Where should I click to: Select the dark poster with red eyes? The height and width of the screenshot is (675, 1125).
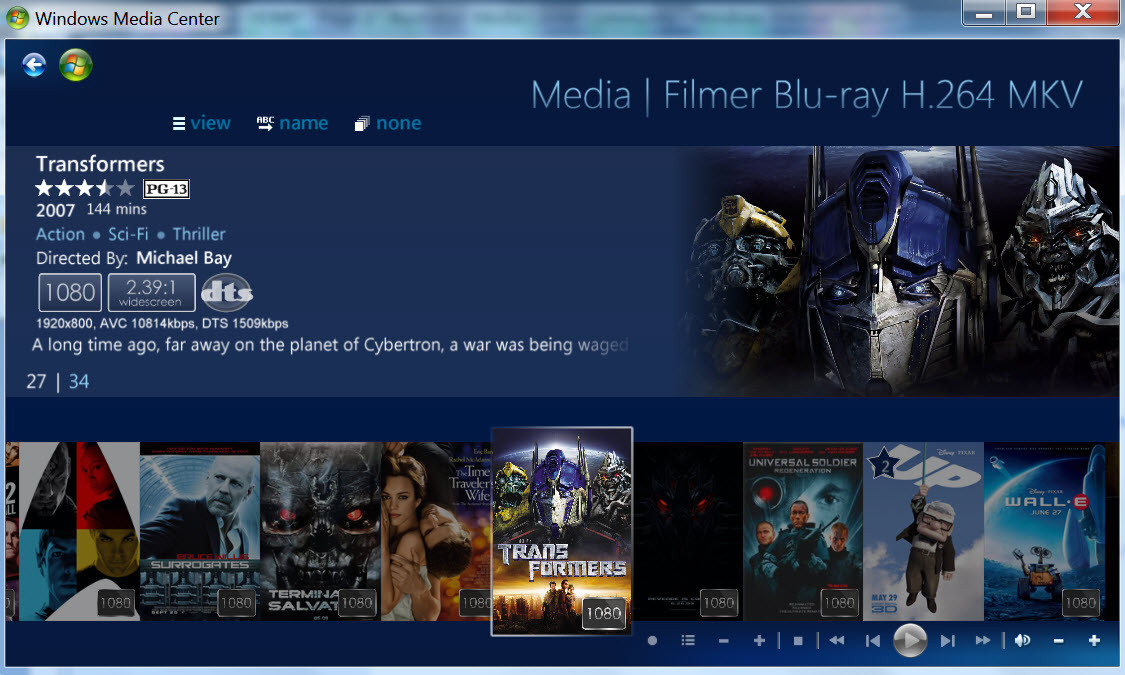click(x=687, y=531)
